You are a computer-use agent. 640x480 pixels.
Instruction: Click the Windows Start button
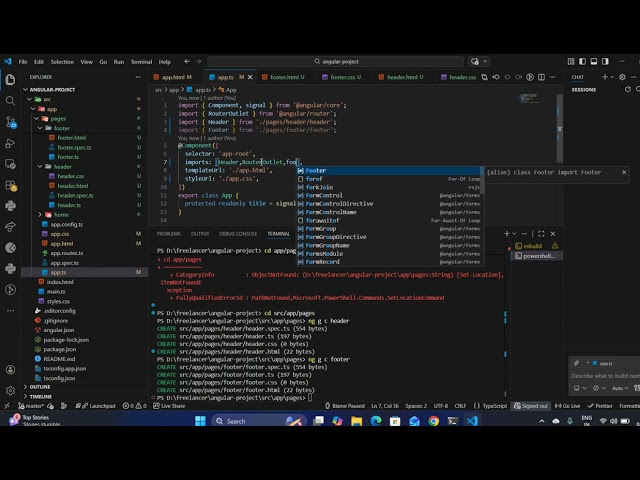200,421
